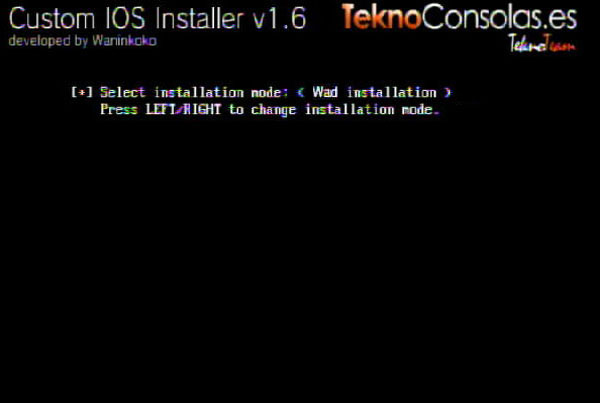
Task: Click the Select installation mode label
Action: (194, 92)
